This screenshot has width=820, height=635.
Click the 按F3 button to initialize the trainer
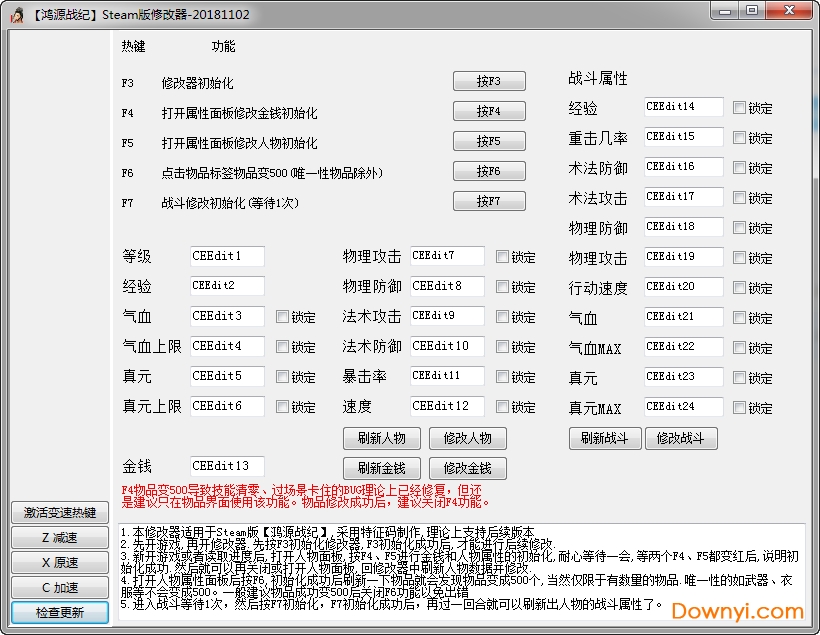pyautogui.click(x=489, y=81)
